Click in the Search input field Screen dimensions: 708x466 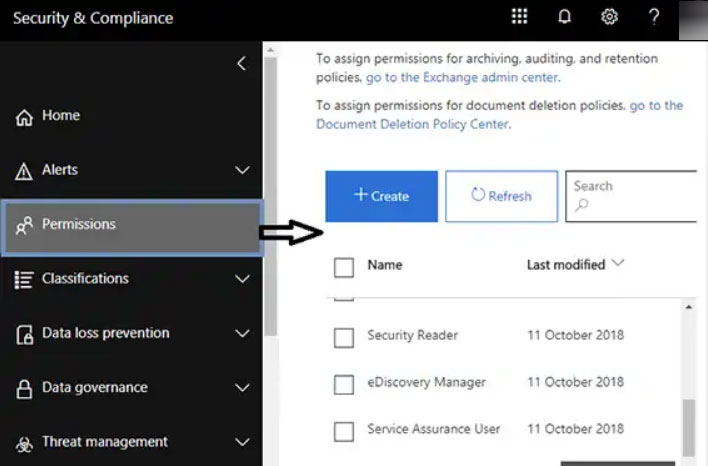pyautogui.click(x=631, y=196)
